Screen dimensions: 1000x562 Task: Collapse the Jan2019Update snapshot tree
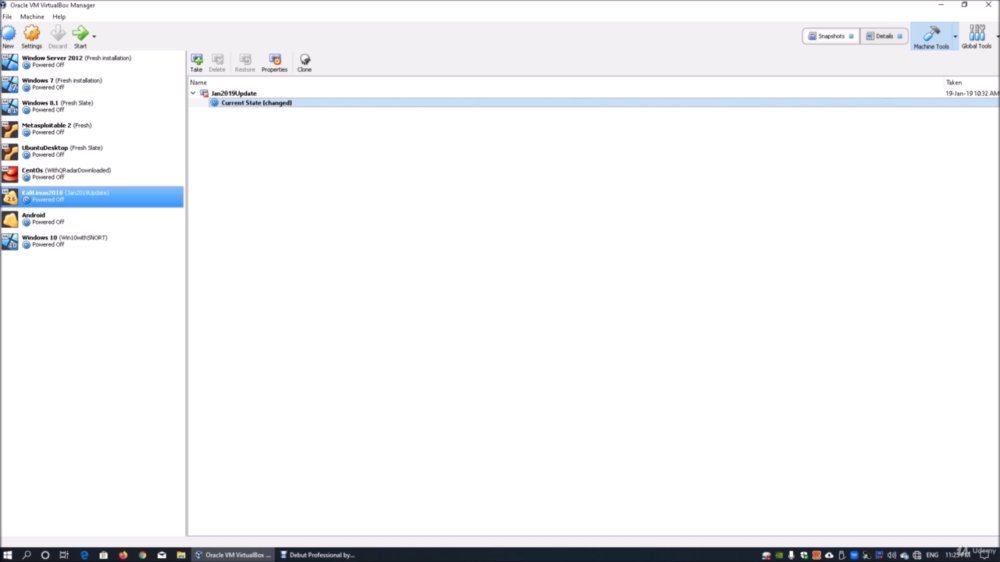193,93
